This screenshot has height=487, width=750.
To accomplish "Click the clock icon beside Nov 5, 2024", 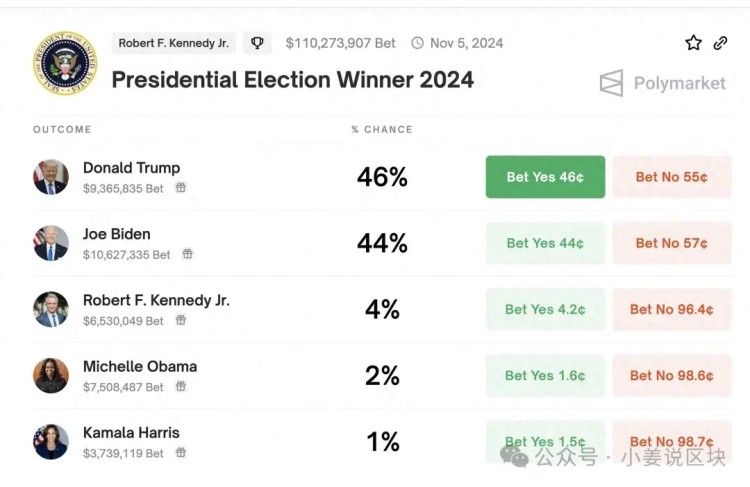I will (418, 43).
